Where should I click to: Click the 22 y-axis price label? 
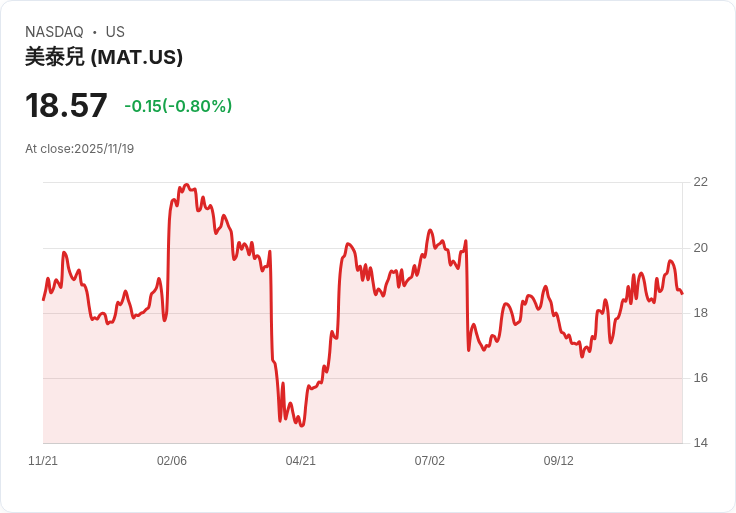(x=700, y=182)
